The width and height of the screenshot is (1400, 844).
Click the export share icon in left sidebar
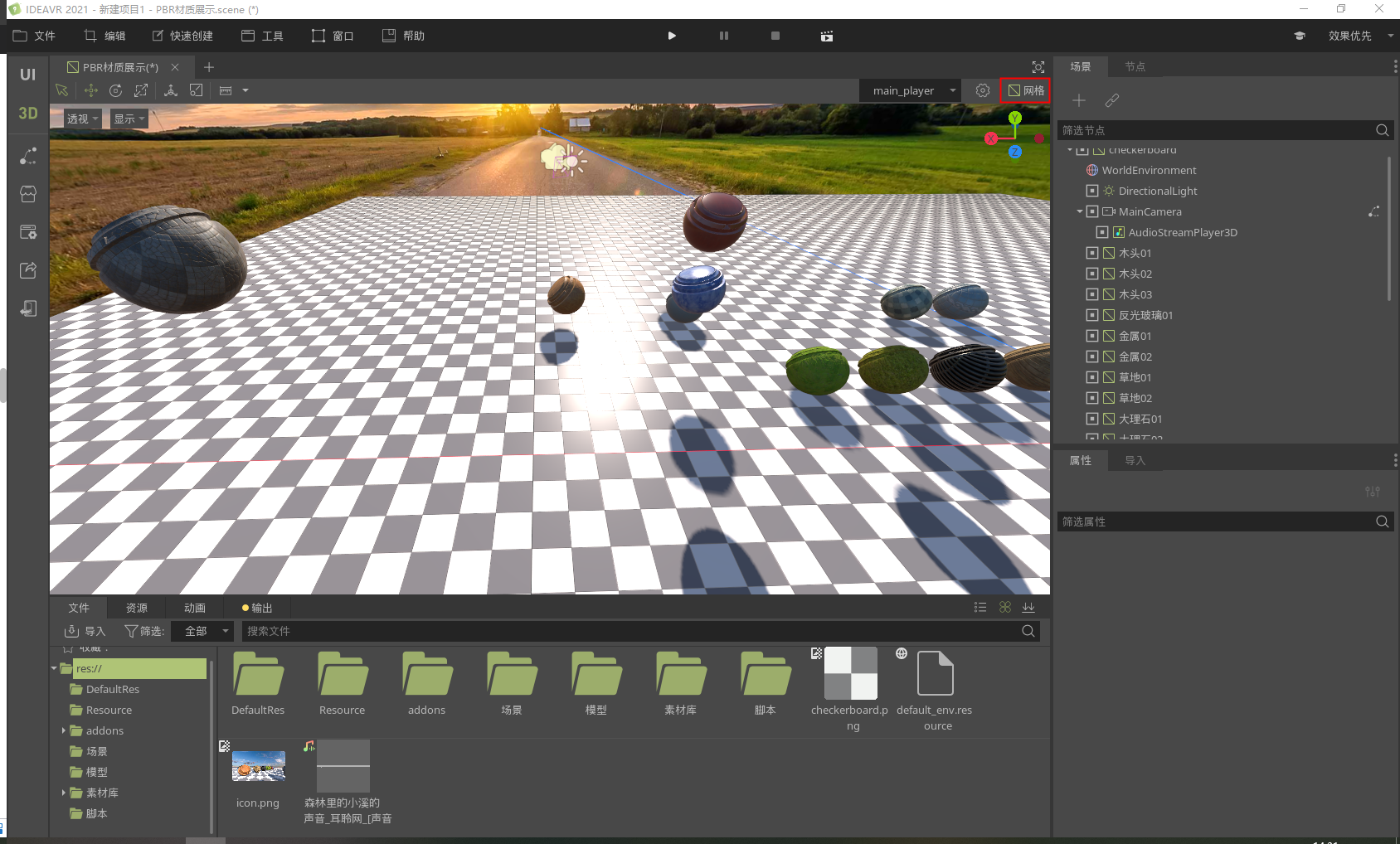pos(28,270)
